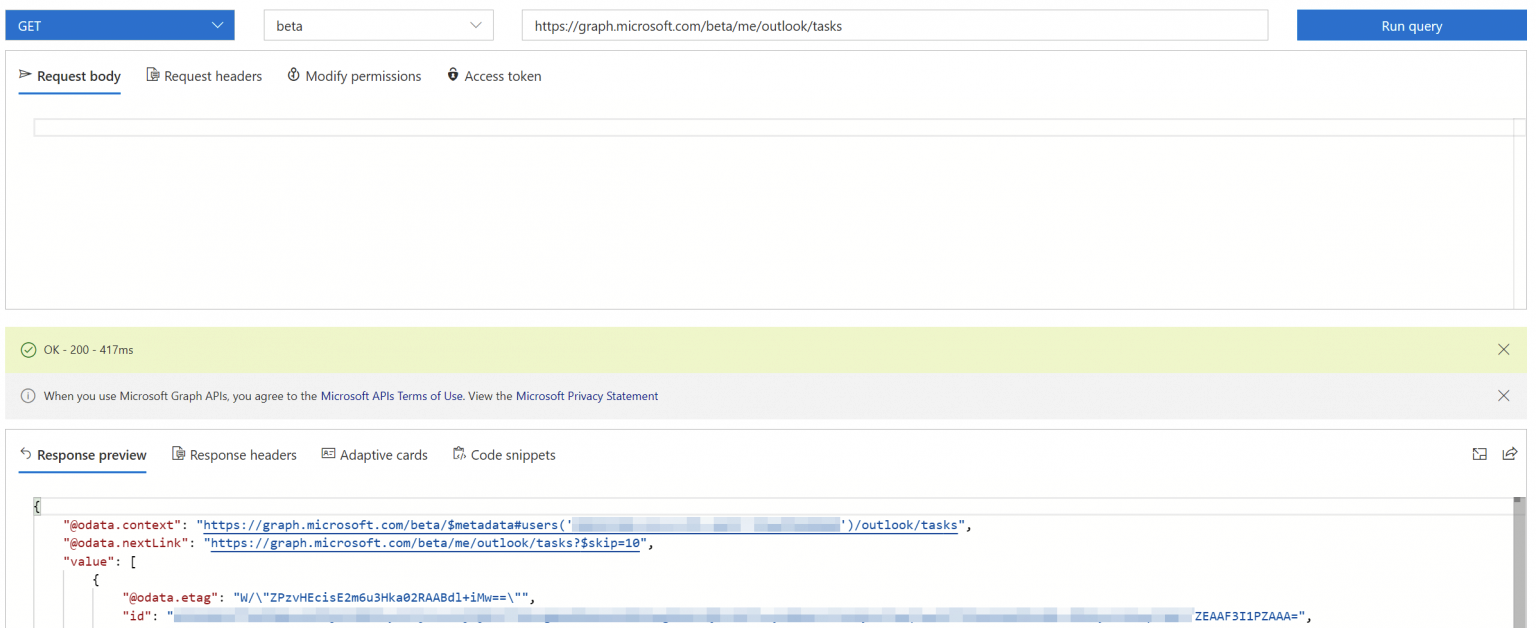Click the "@odata.etag" key text
Image resolution: width=1536 pixels, height=628 pixels.
coord(169,598)
